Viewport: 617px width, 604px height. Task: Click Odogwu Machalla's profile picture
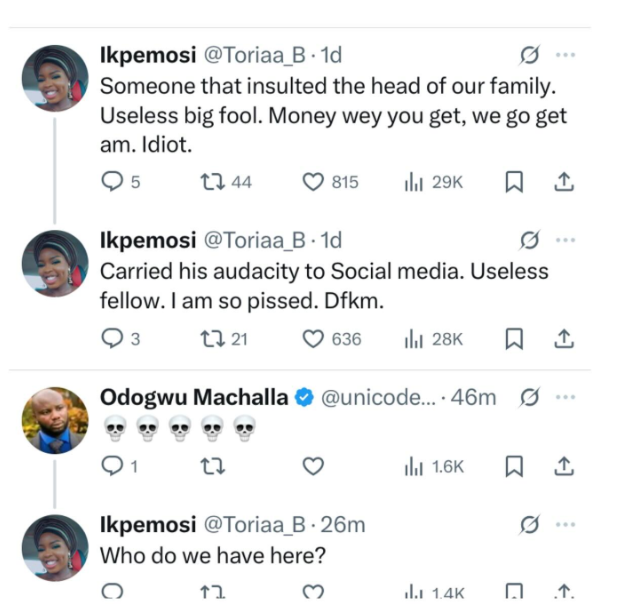[54, 421]
